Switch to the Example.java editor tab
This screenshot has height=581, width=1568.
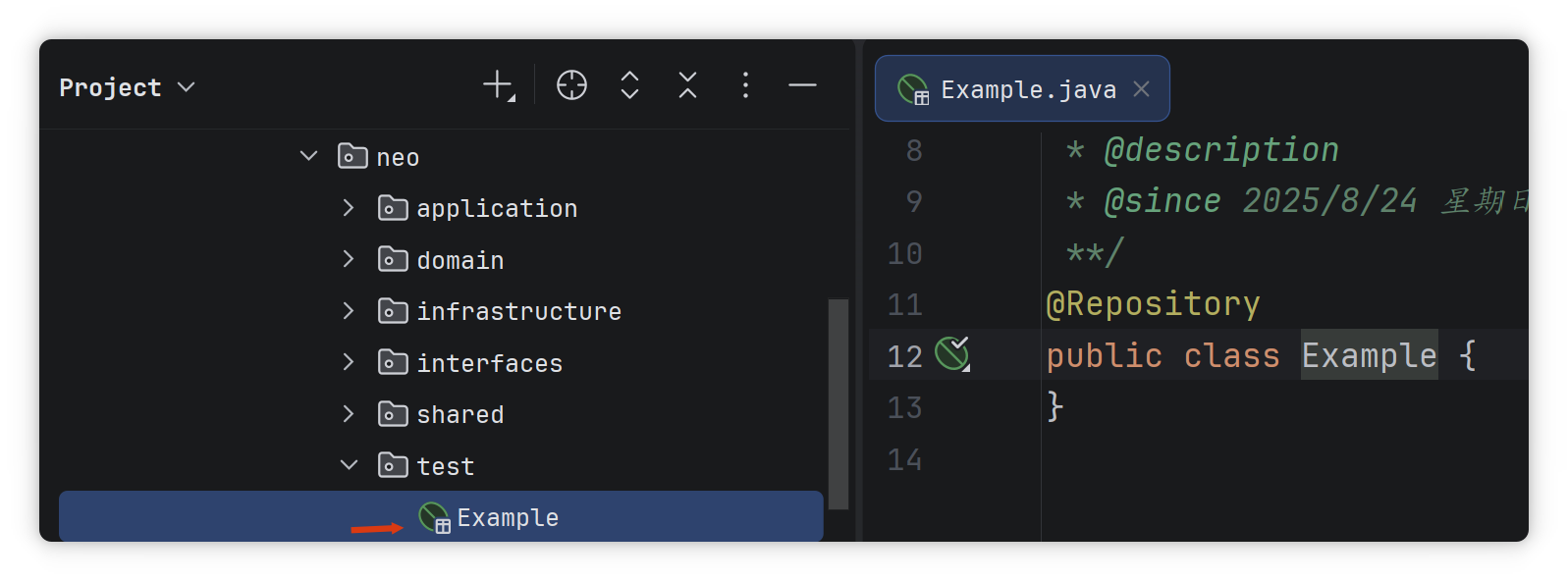[1027, 90]
